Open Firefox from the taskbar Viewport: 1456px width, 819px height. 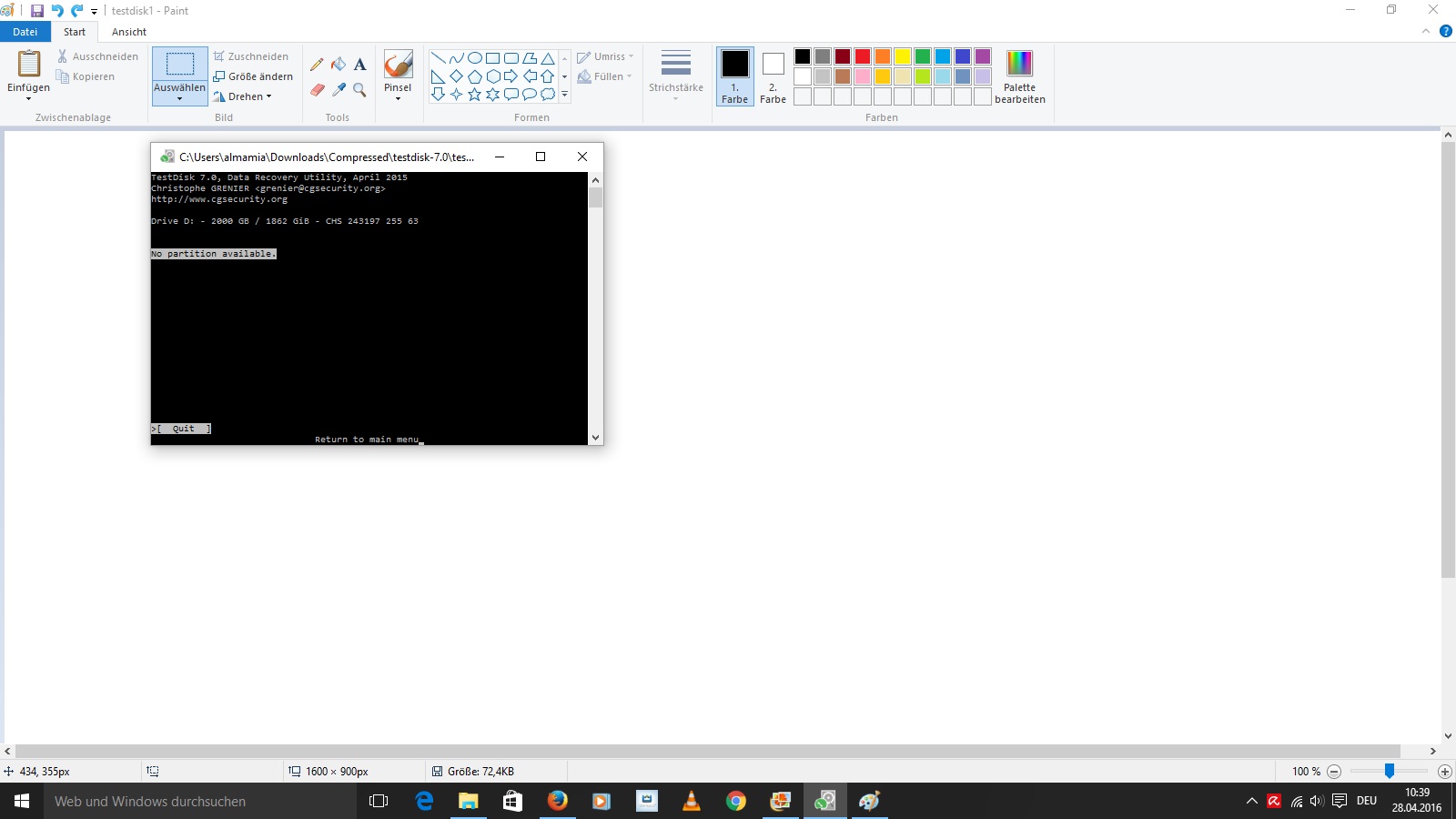[557, 801]
